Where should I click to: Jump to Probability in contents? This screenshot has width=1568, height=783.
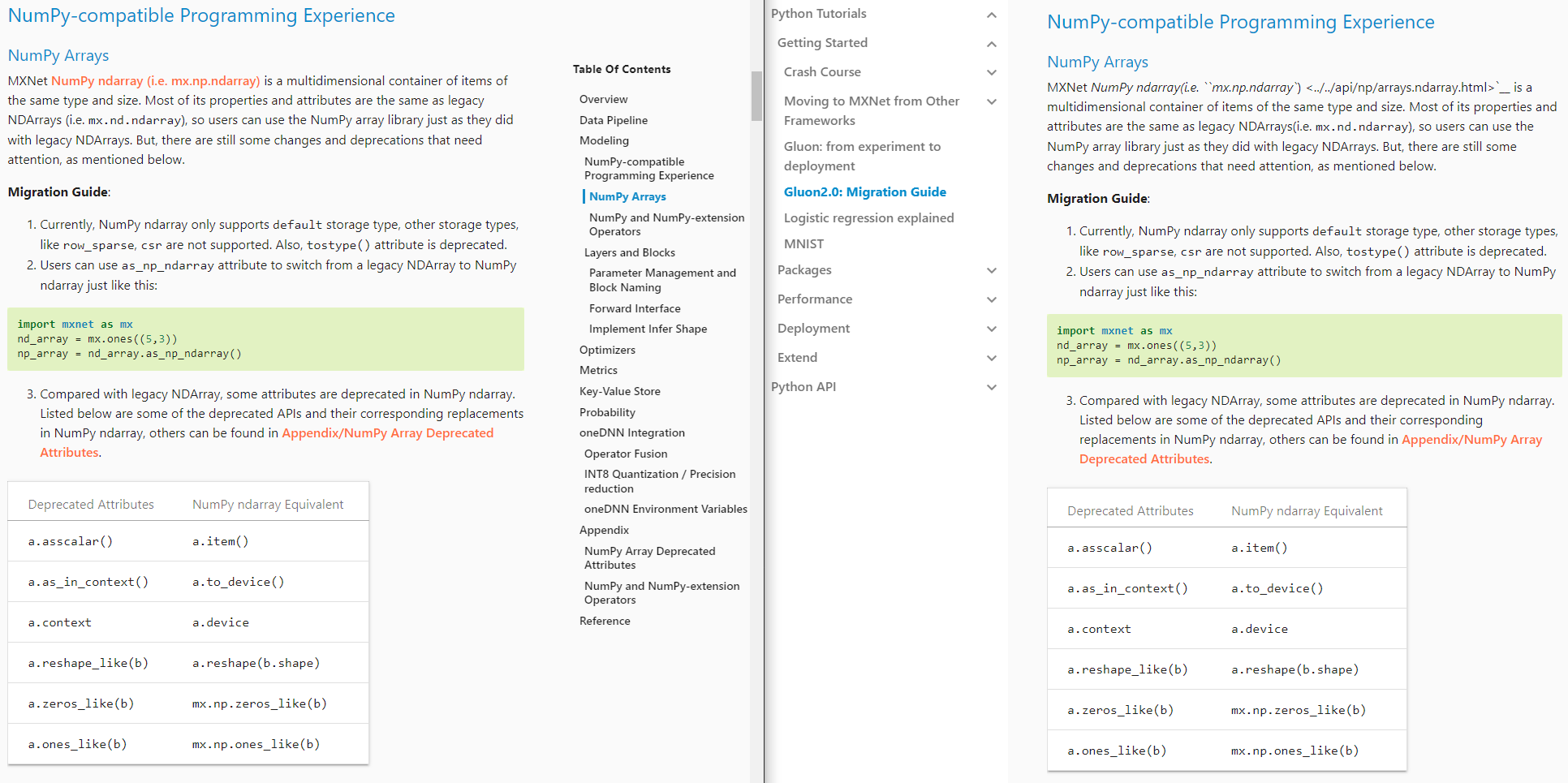click(x=607, y=413)
